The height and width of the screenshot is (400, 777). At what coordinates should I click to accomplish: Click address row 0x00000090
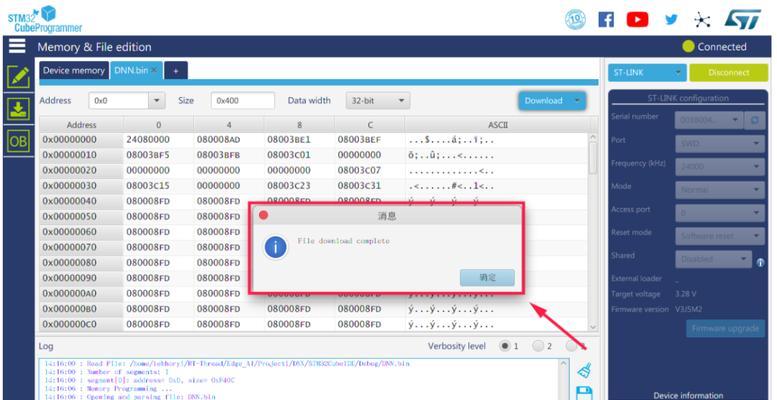pyautogui.click(x=81, y=278)
